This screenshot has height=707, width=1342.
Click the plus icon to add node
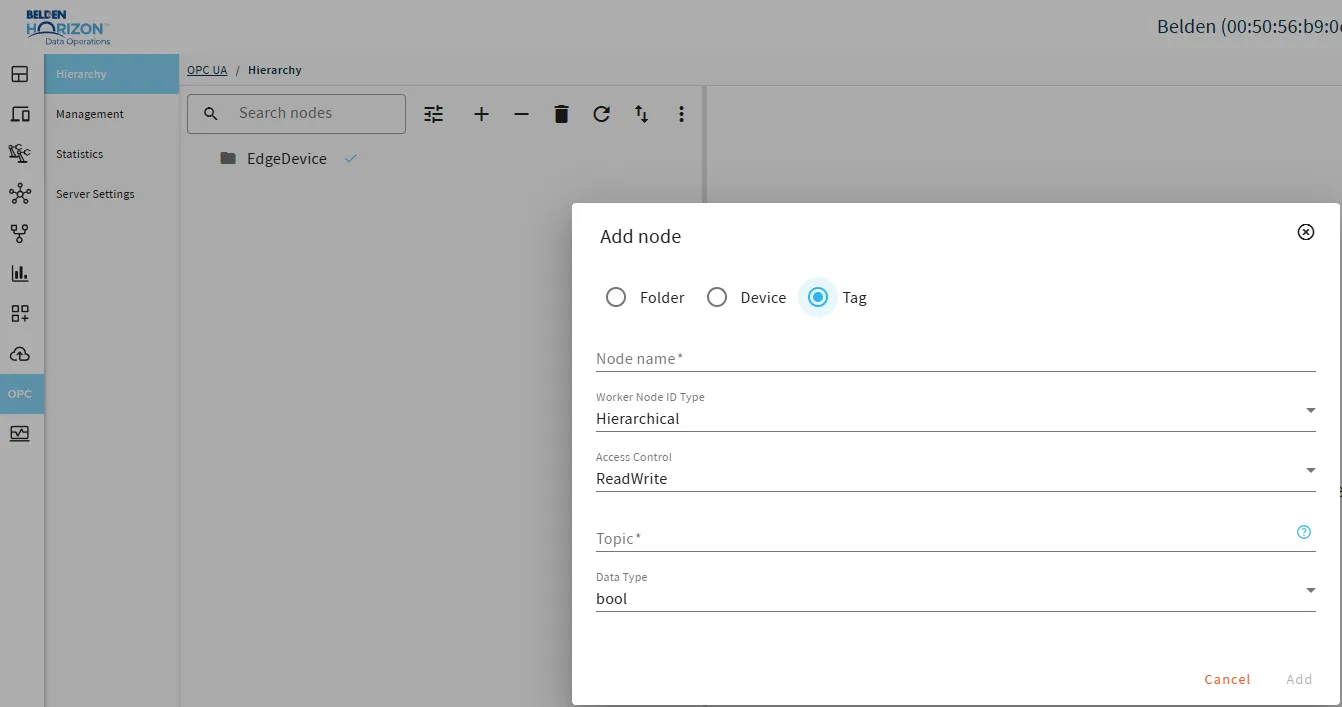point(481,114)
